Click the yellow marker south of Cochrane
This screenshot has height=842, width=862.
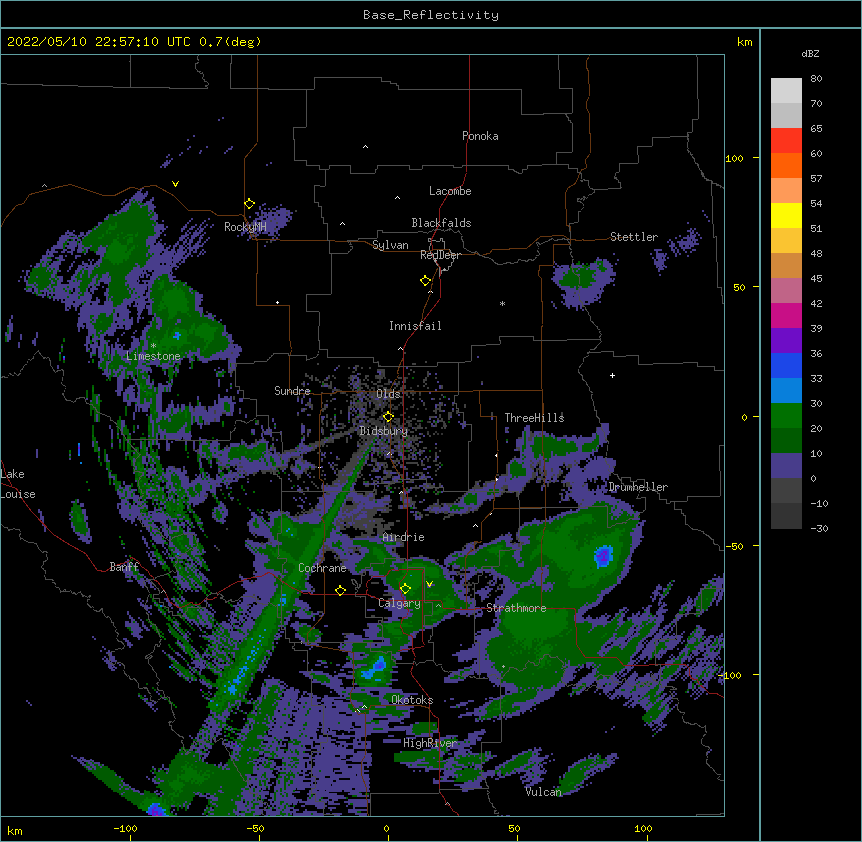tap(340, 590)
